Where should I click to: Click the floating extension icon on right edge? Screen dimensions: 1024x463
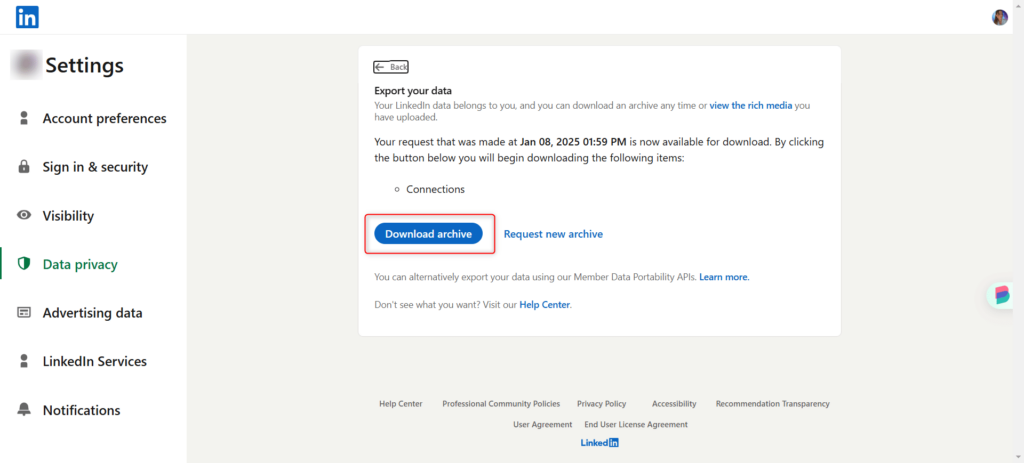coord(1002,295)
